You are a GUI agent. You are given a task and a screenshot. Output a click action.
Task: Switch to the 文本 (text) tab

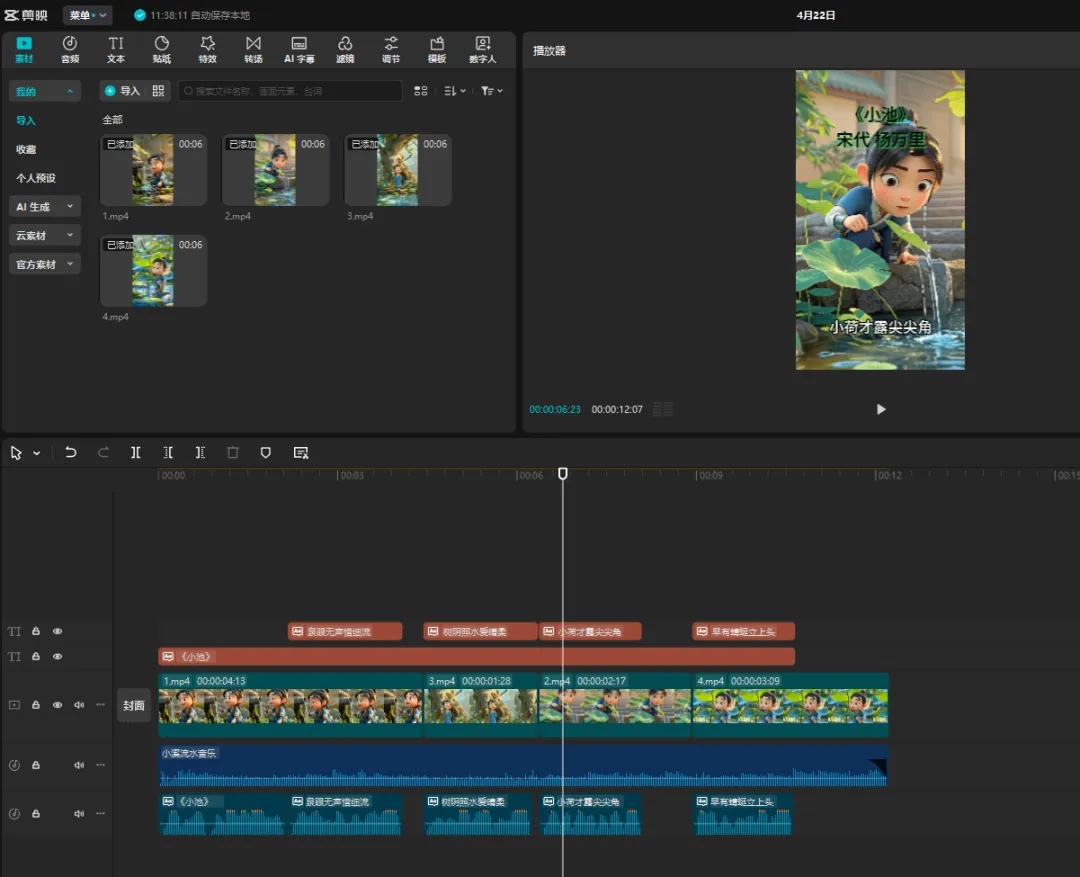(116, 49)
